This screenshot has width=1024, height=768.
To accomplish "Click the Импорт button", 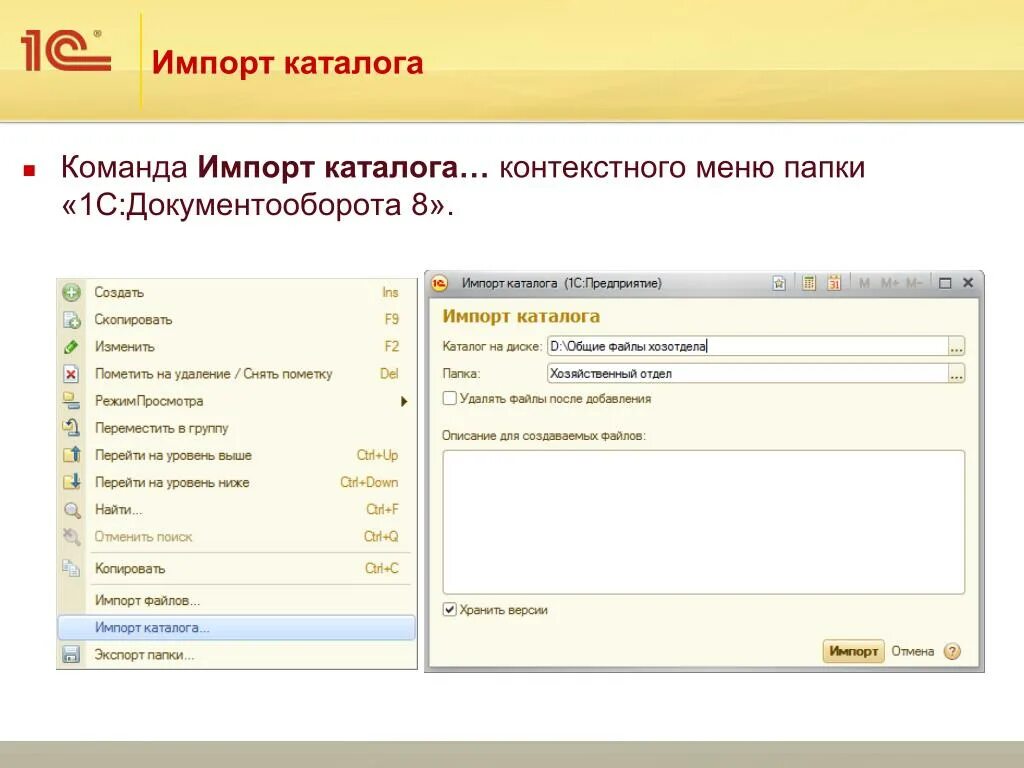I will tap(853, 651).
